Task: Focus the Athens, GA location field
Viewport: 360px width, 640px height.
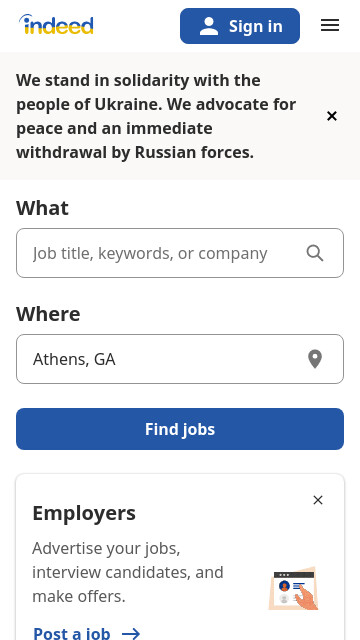Action: coord(180,359)
